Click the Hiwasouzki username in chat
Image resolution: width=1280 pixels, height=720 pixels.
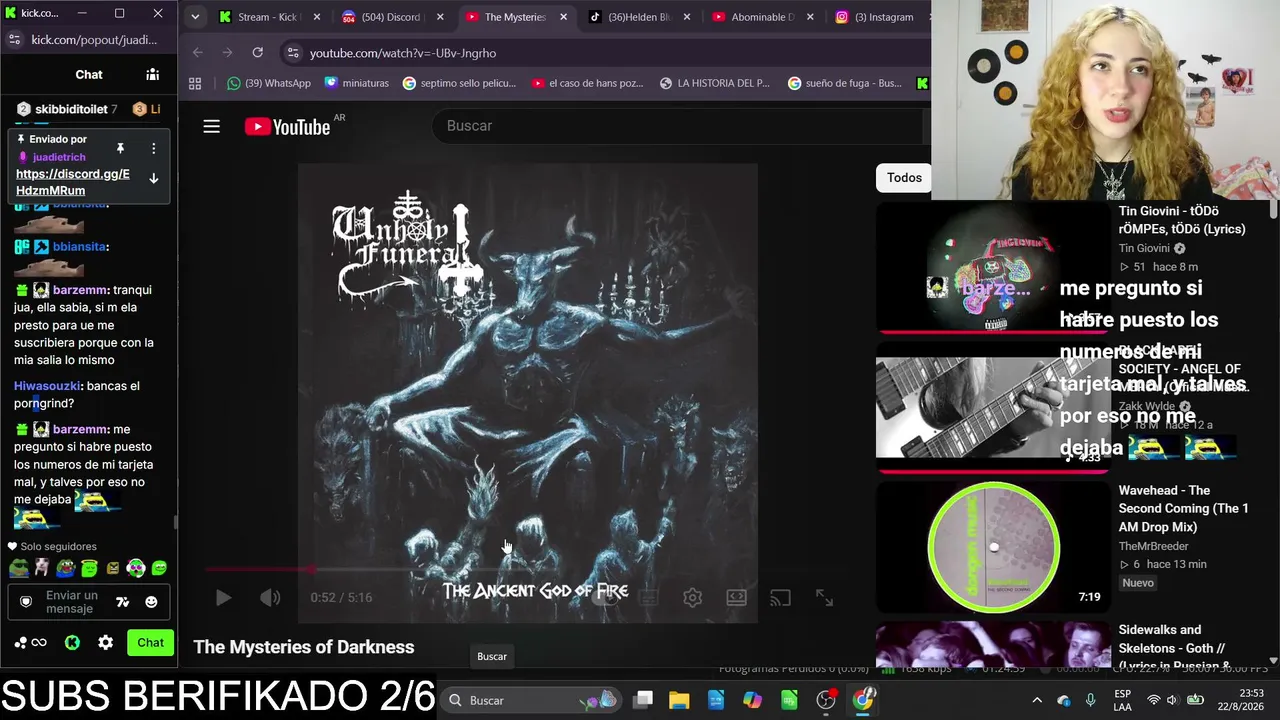tap(47, 386)
